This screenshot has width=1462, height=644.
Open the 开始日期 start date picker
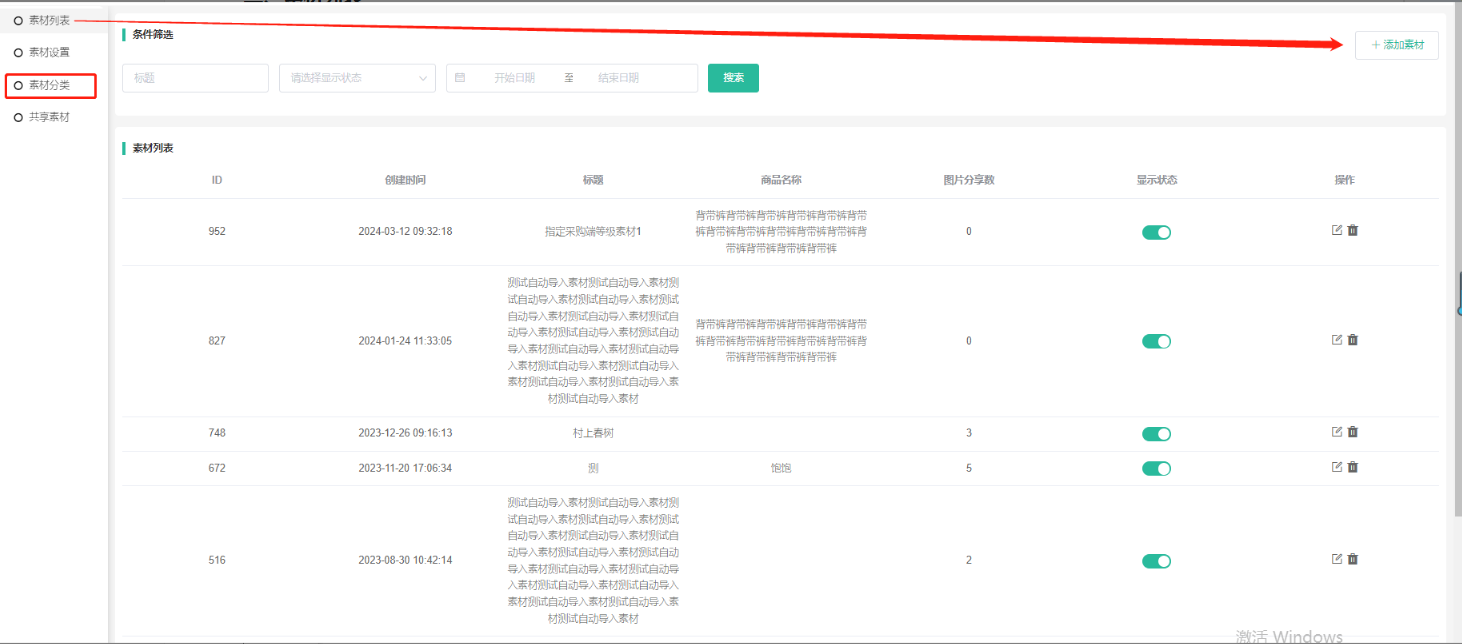click(x=514, y=78)
